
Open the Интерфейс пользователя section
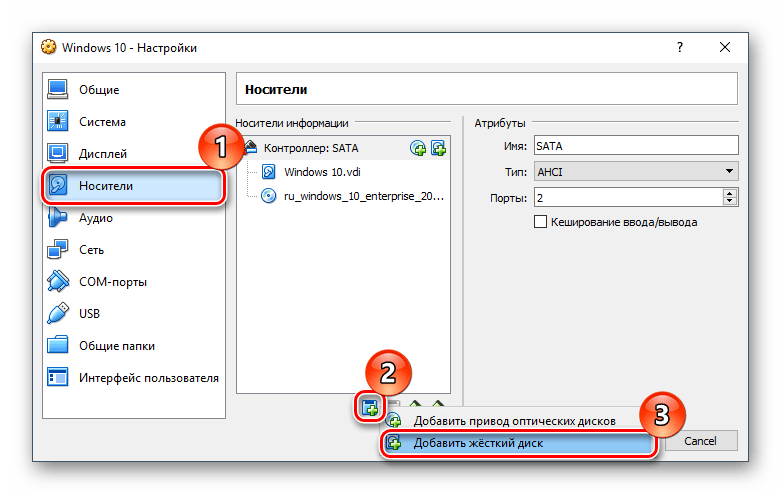(x=133, y=377)
